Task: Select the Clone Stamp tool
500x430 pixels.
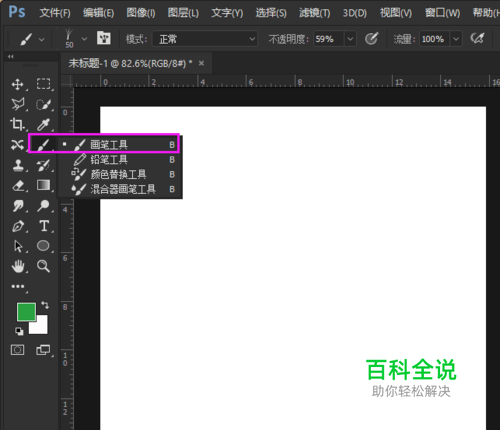Action: pos(18,165)
